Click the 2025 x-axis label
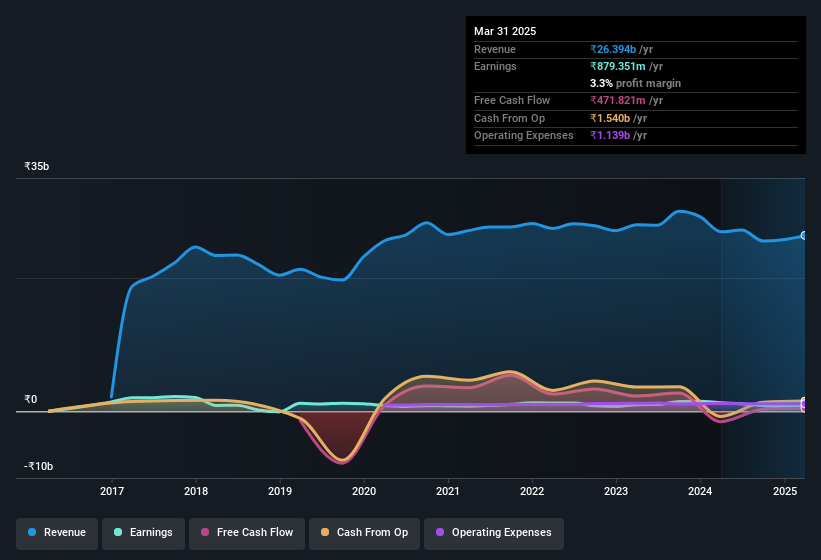 click(785, 491)
